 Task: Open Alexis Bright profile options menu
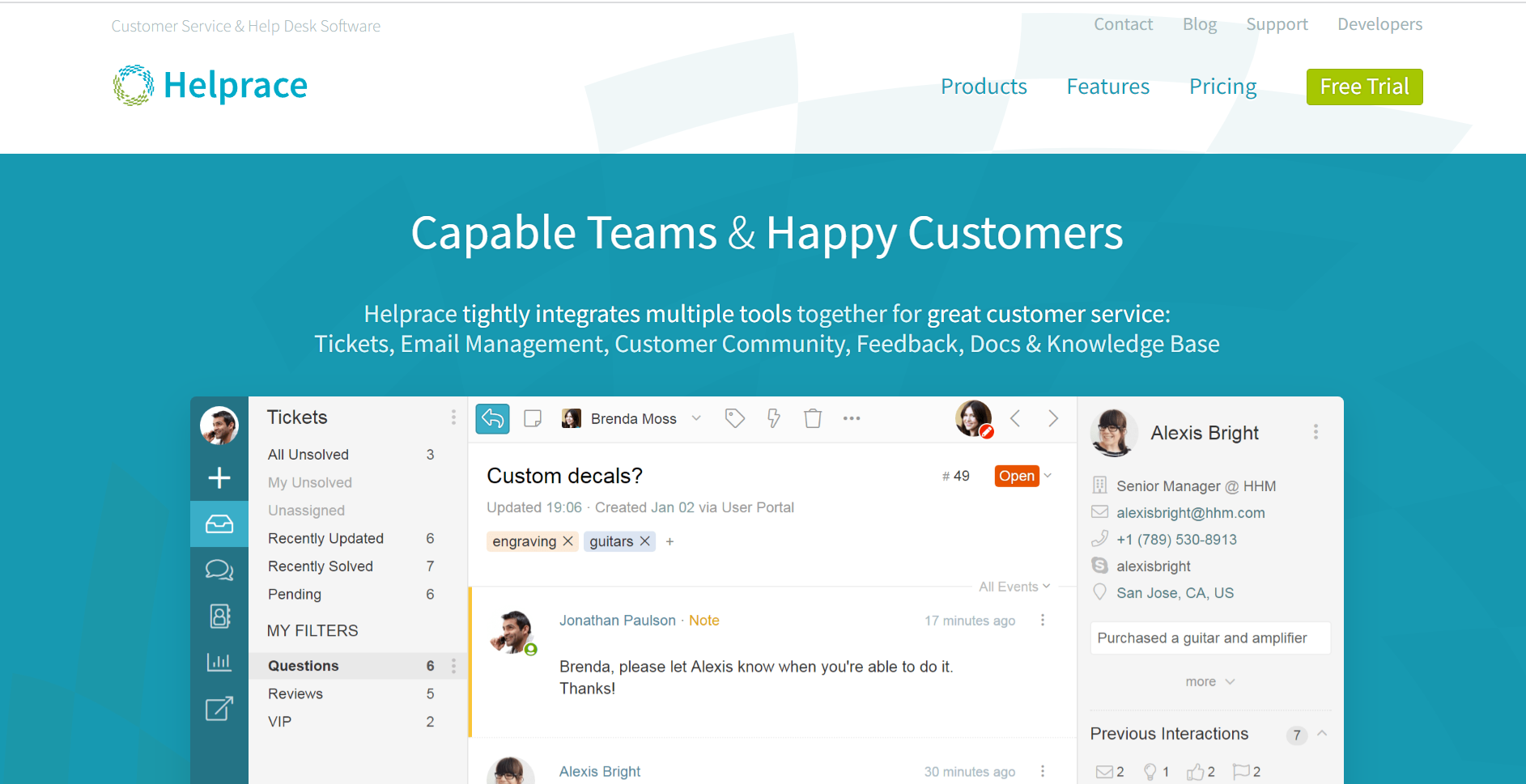point(1316,432)
